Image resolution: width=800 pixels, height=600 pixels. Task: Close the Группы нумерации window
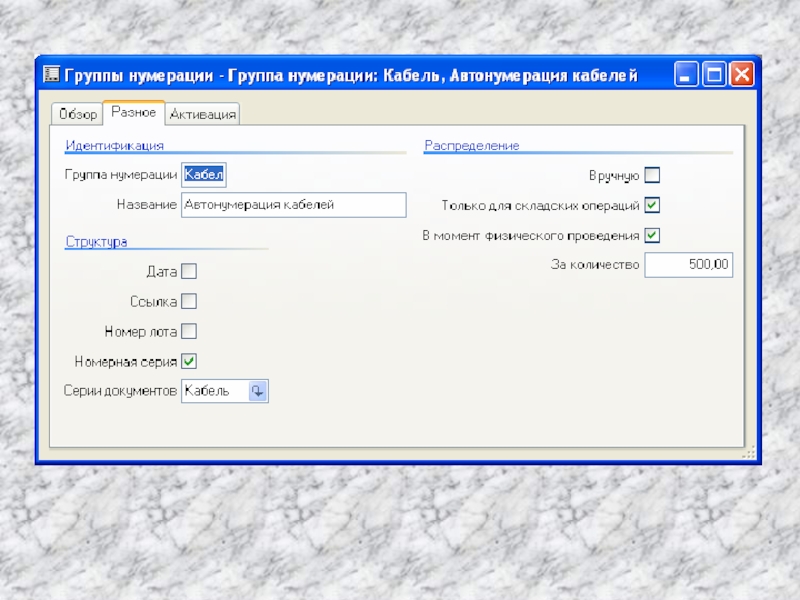(742, 74)
